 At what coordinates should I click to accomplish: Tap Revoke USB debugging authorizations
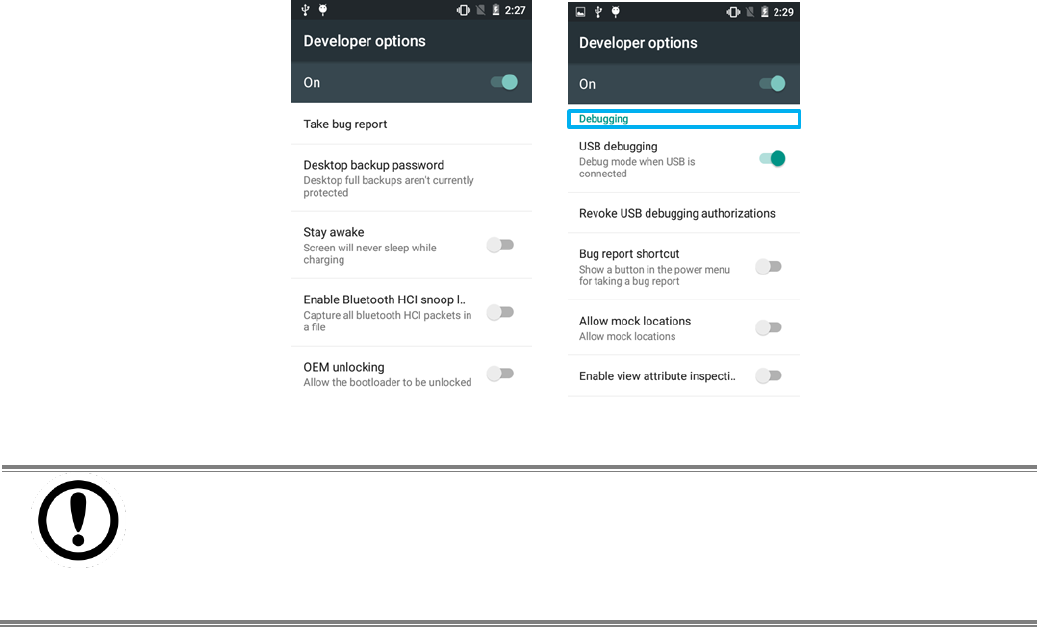[684, 213]
